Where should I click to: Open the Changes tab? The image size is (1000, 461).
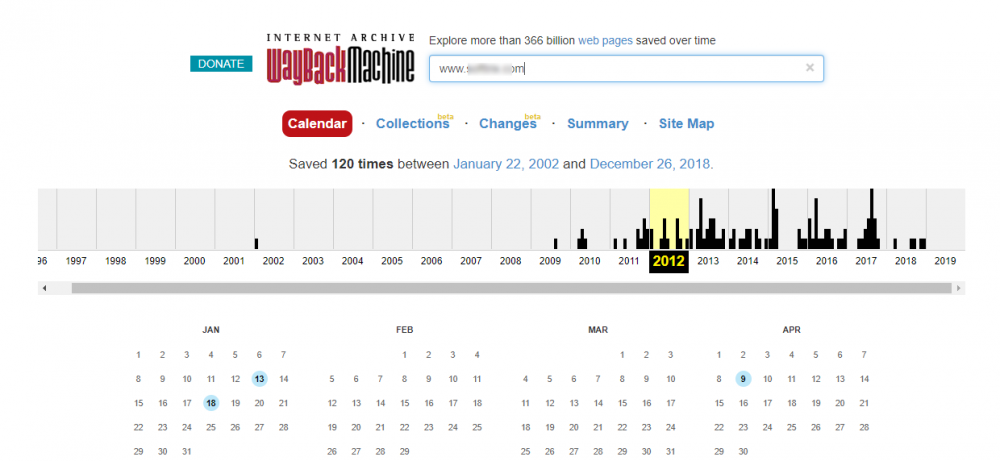click(x=507, y=124)
